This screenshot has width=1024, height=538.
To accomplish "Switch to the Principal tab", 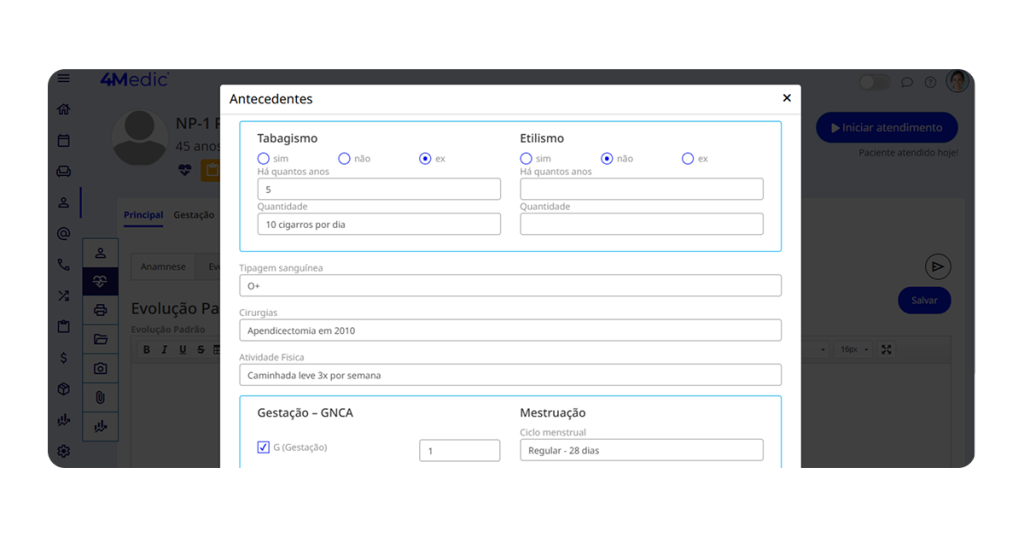I will (143, 215).
